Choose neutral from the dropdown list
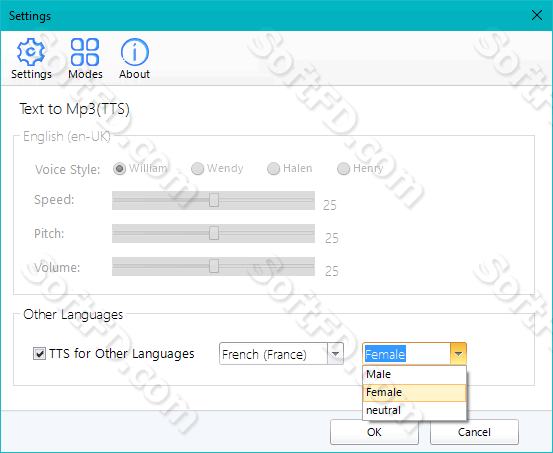Screen dimensions: 553x453 click(x=414, y=410)
